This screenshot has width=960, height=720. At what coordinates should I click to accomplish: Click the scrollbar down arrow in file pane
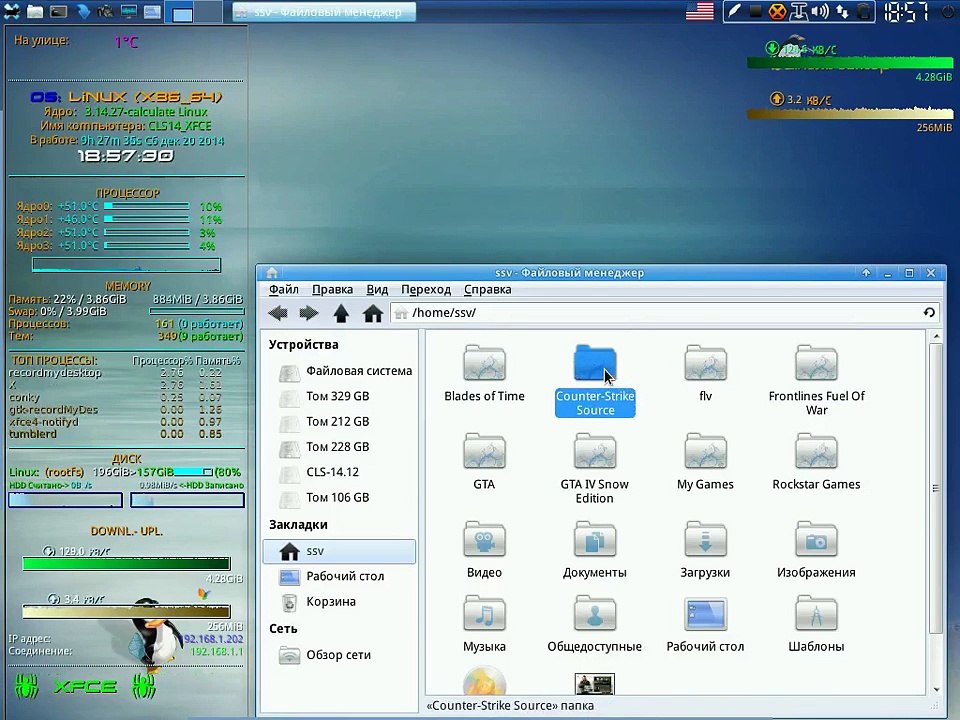[936, 689]
